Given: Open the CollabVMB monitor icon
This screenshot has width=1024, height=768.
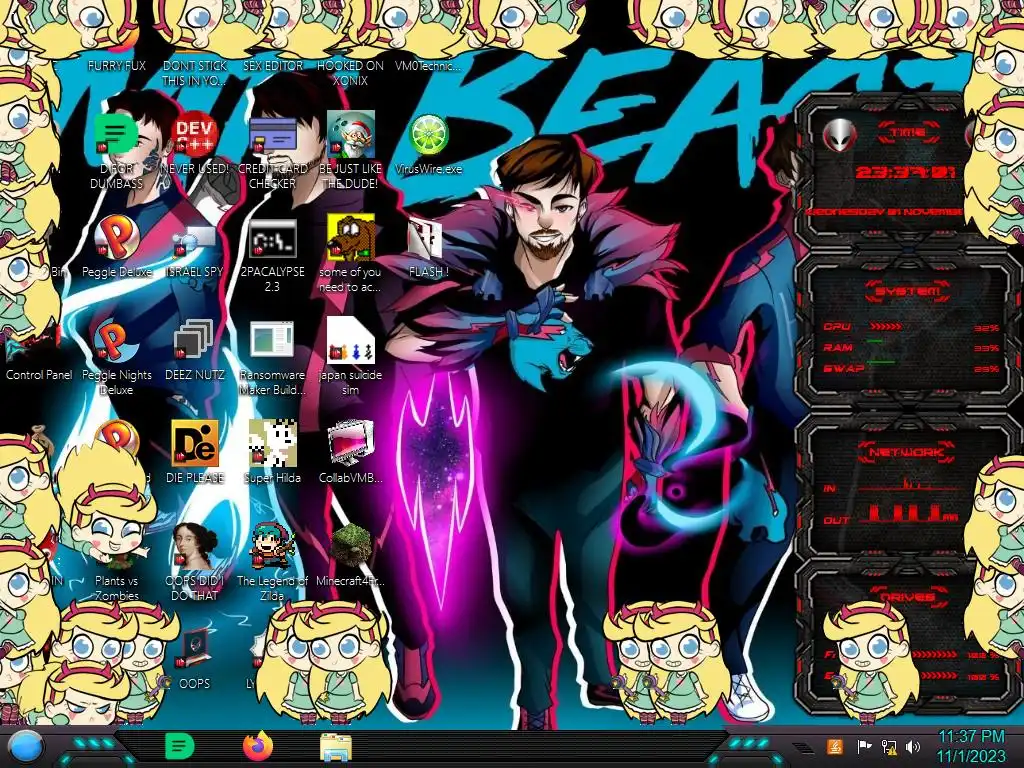Looking at the screenshot, I should 350,443.
